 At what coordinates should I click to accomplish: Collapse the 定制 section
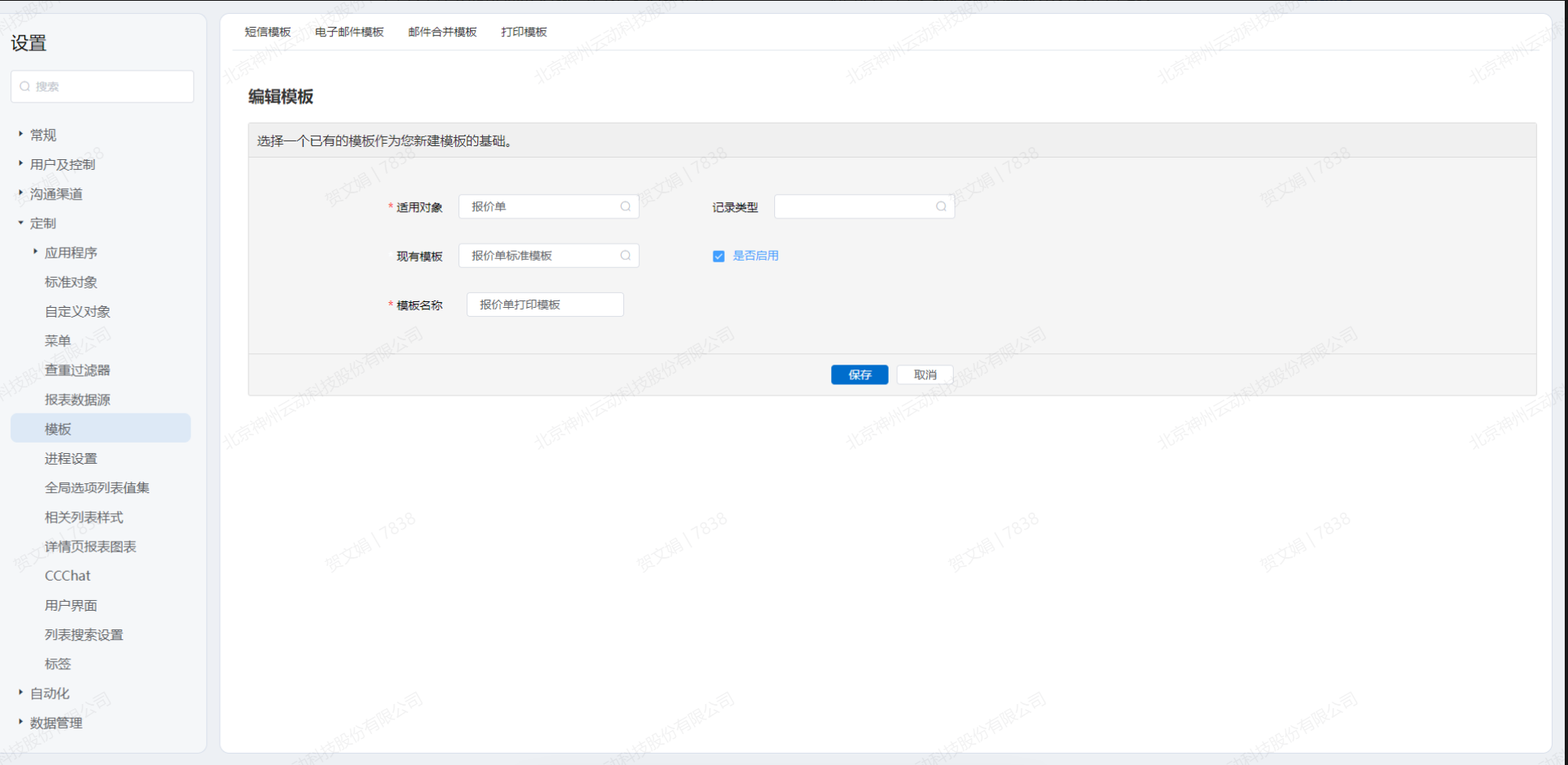(21, 223)
